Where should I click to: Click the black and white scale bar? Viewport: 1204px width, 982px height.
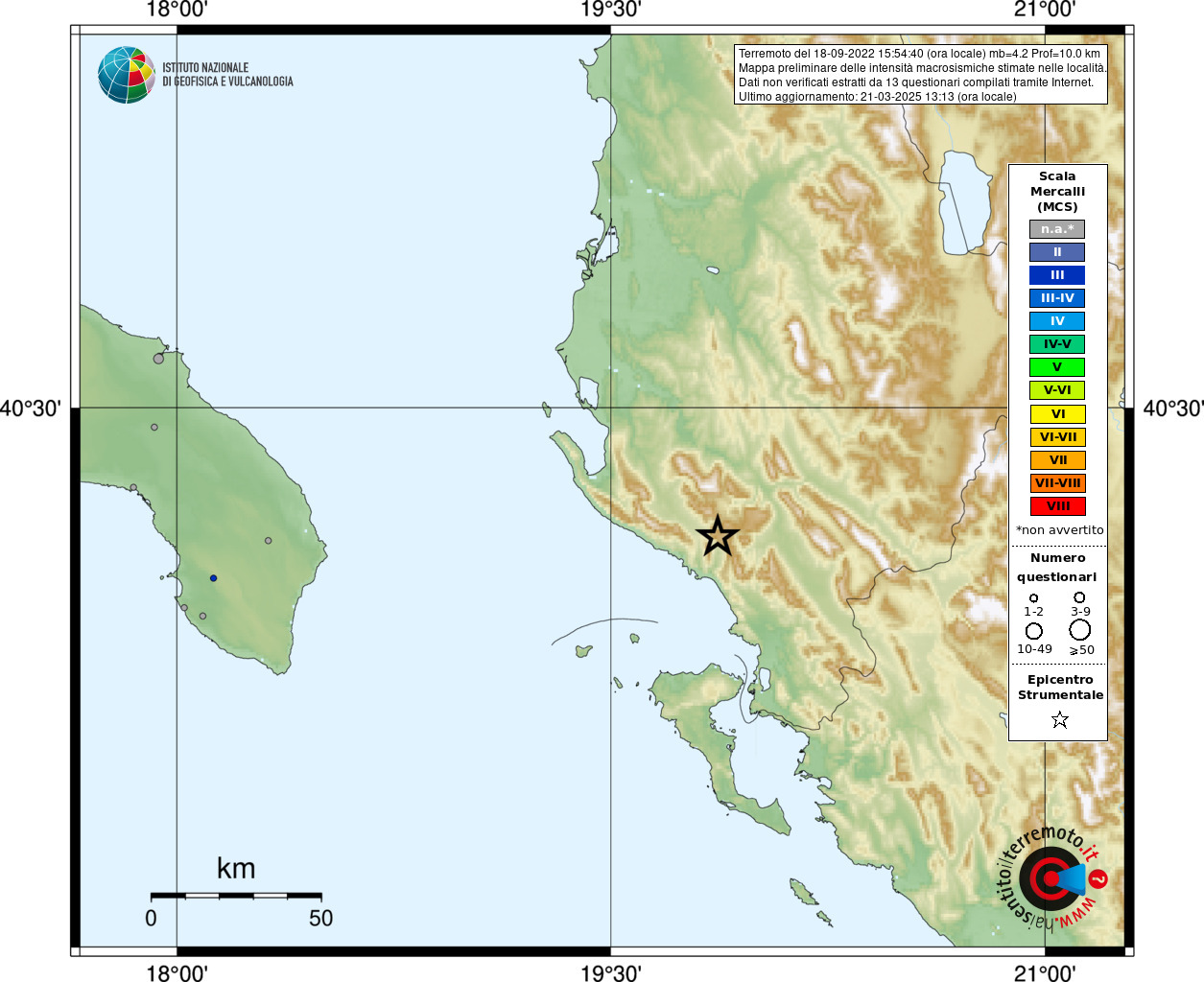coord(236,896)
